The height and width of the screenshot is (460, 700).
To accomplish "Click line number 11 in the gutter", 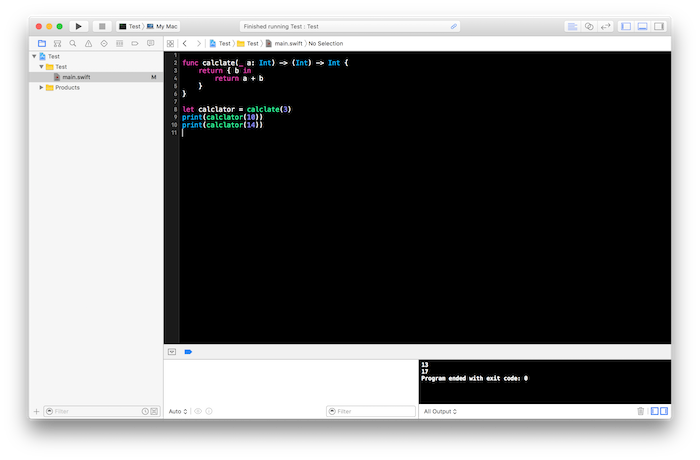I will tap(174, 133).
